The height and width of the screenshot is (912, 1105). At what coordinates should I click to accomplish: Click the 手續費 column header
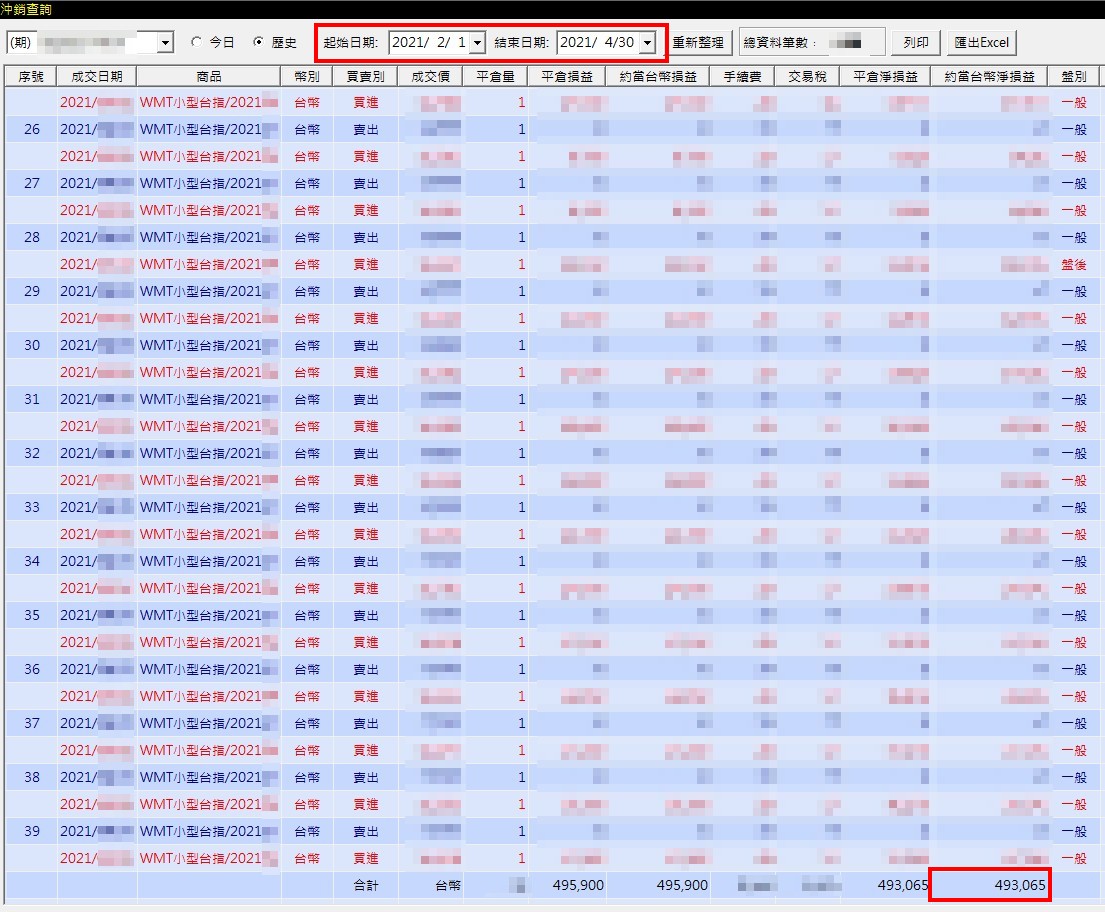[742, 76]
